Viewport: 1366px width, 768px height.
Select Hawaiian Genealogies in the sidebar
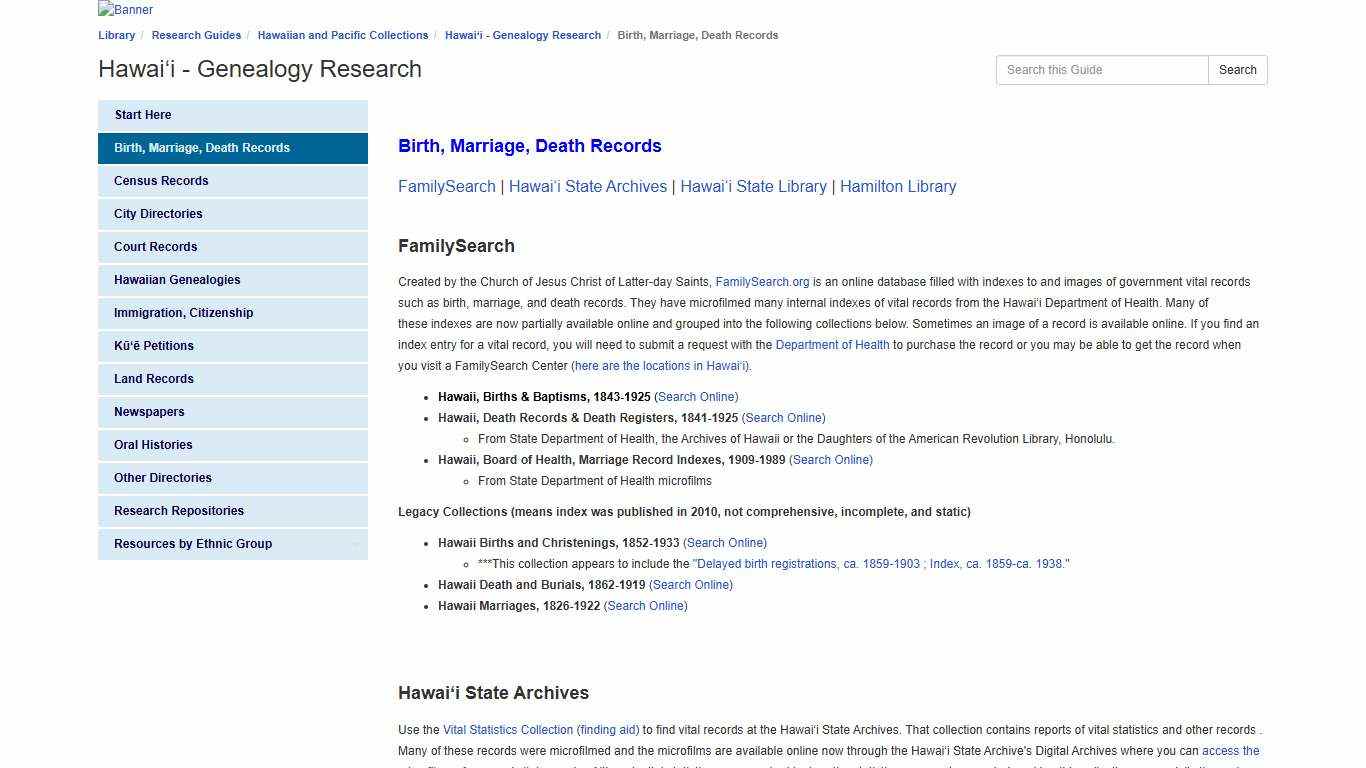tap(177, 280)
